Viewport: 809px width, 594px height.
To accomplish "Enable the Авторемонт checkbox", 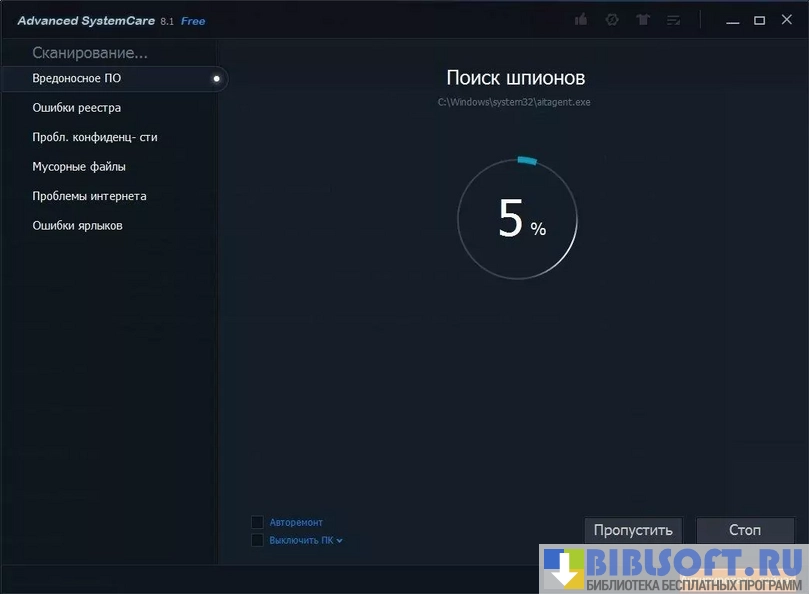I will (x=258, y=522).
